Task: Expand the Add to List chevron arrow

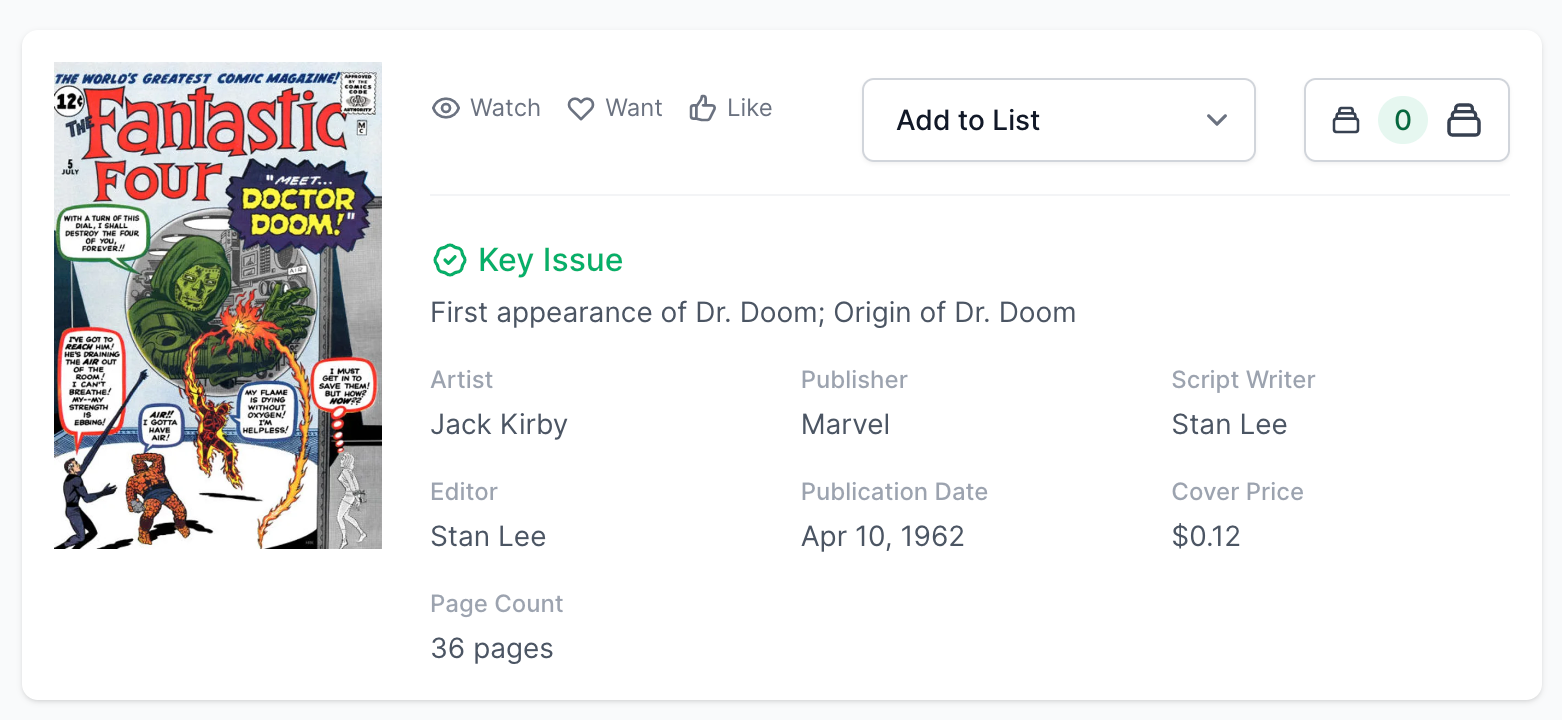Action: (x=1216, y=120)
